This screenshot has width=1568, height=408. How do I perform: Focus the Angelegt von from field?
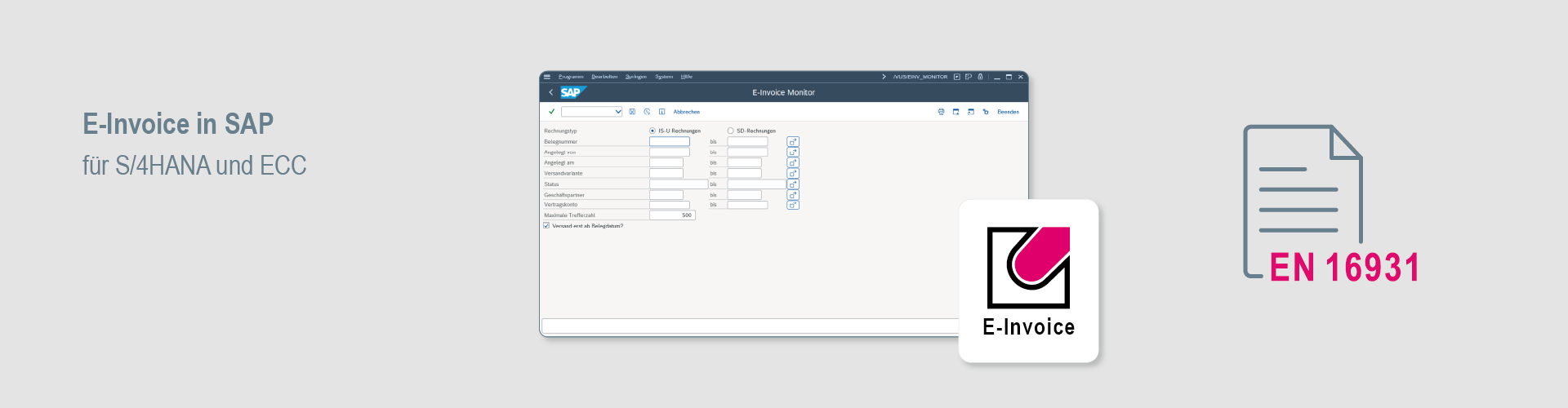point(670,153)
